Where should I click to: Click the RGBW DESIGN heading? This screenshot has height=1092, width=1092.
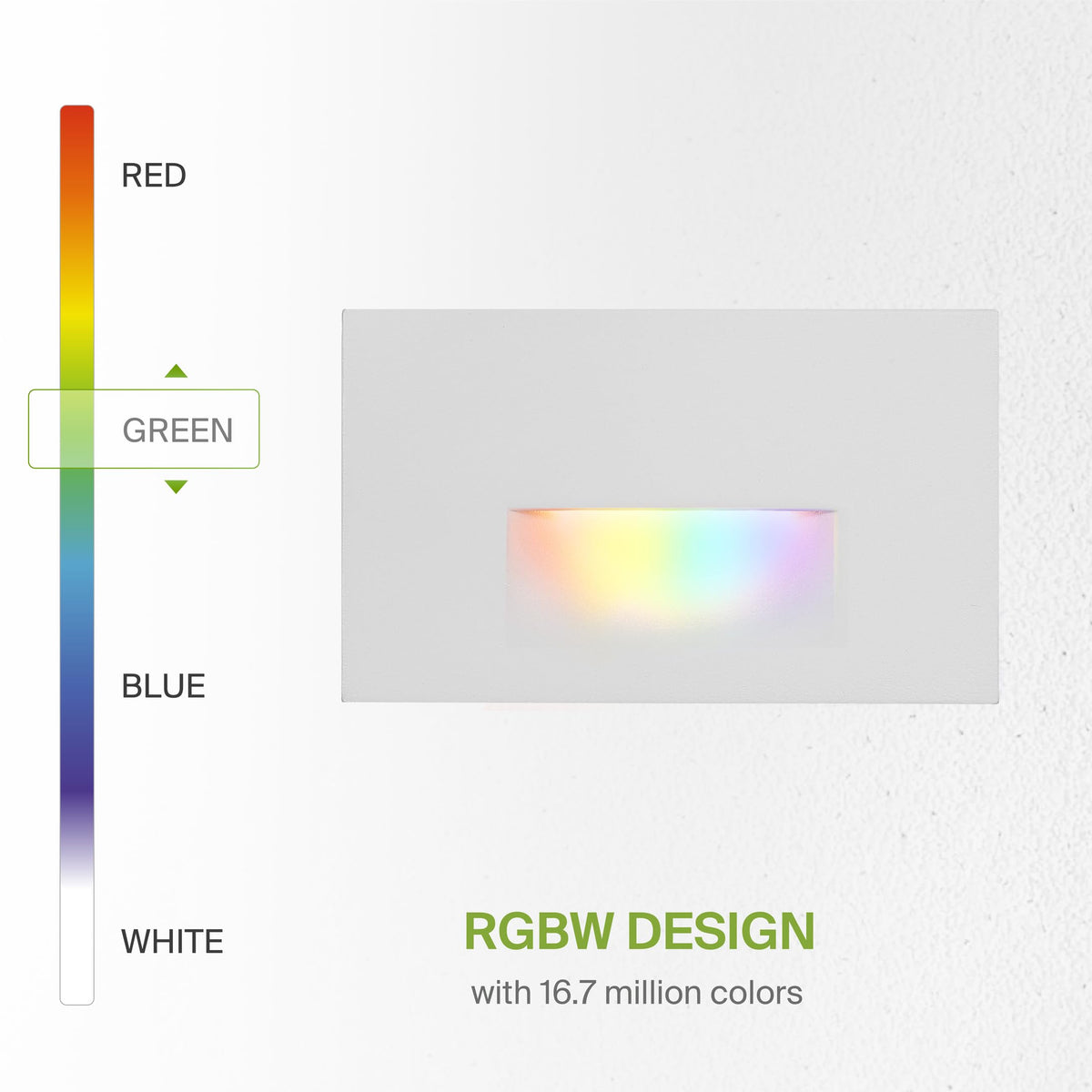pyautogui.click(x=640, y=931)
